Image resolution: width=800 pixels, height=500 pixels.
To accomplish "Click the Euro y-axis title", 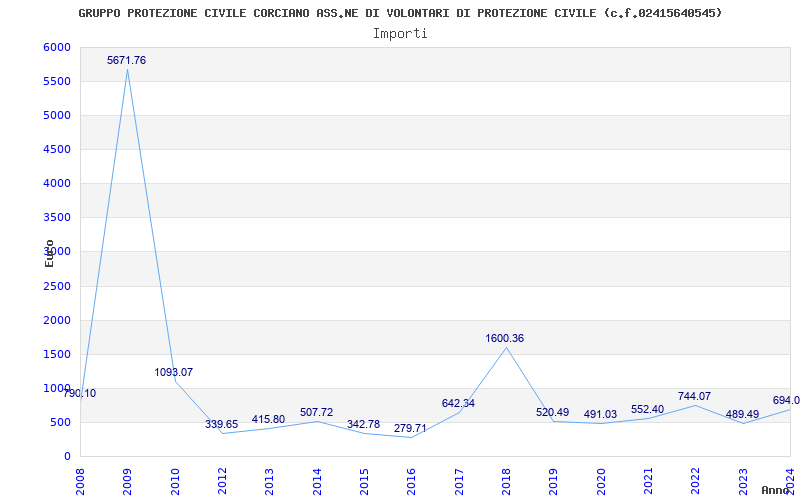I will [49, 253].
